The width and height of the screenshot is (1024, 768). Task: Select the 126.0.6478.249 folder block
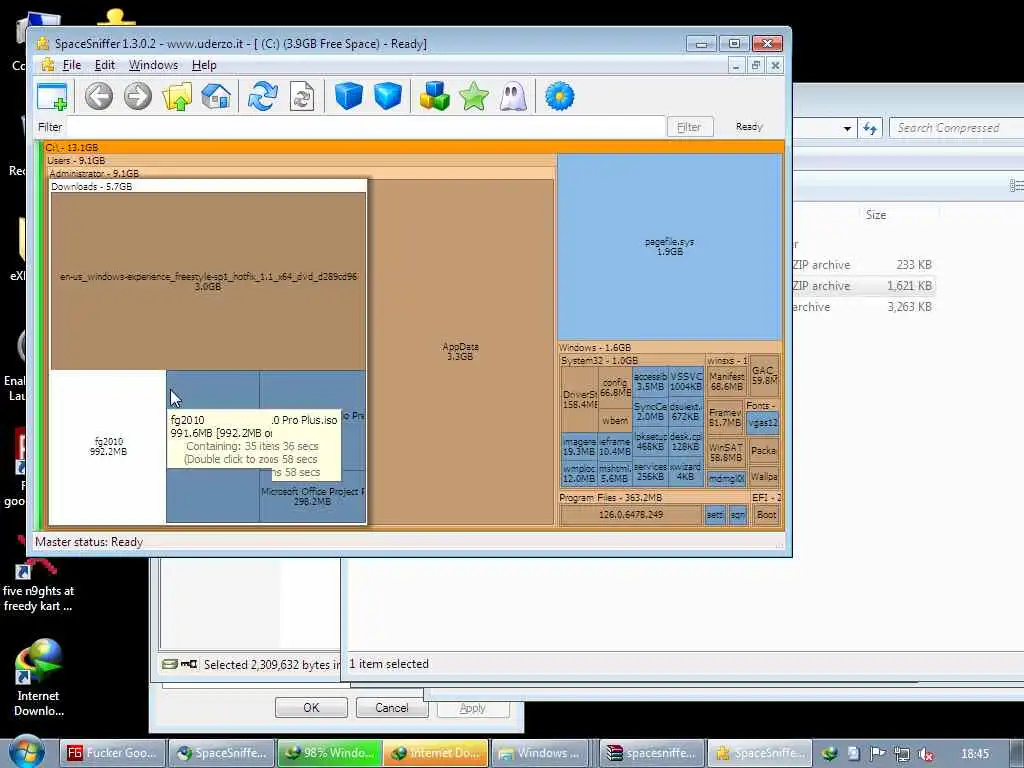(631, 515)
